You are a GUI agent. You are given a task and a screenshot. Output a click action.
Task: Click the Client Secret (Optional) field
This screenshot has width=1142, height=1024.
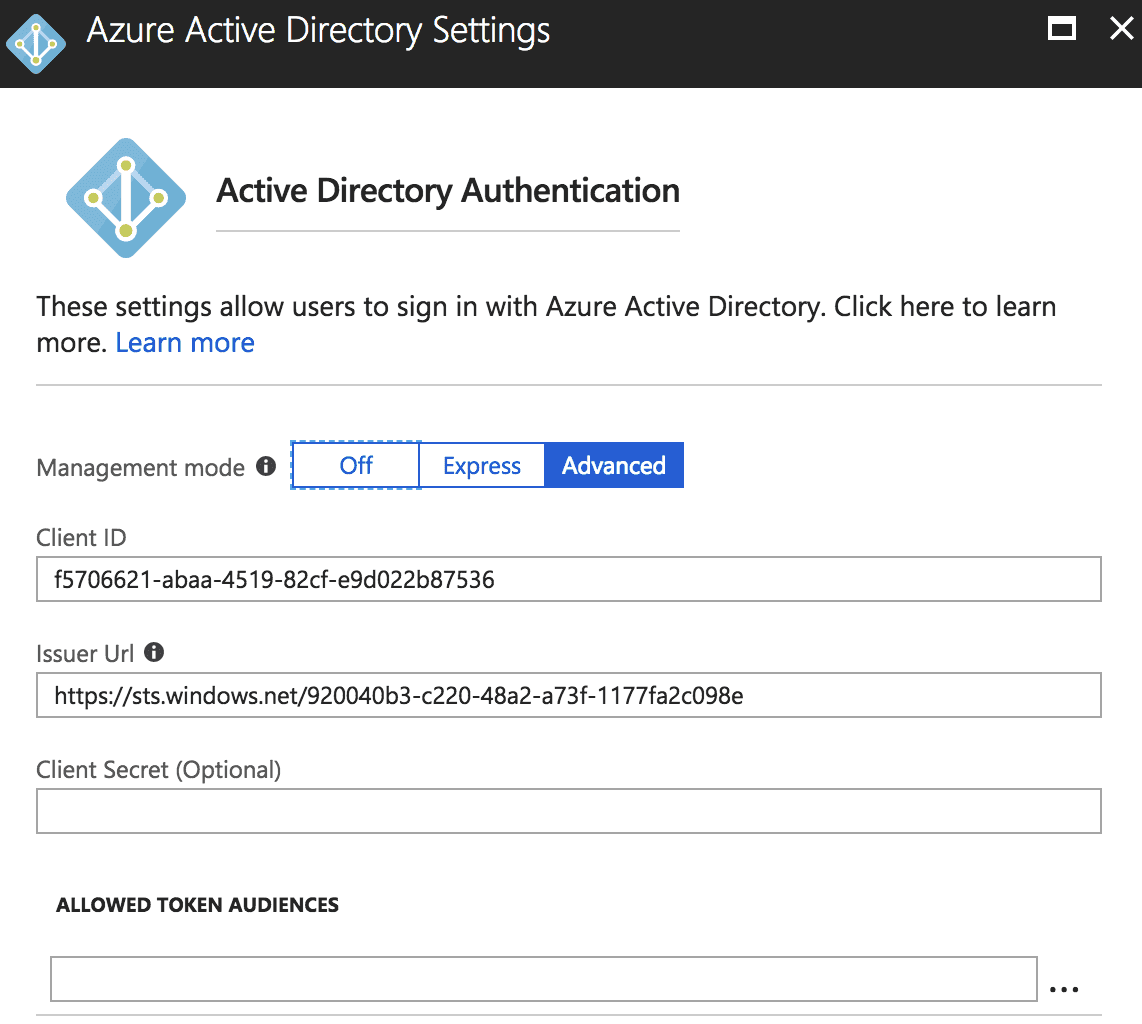tap(569, 811)
